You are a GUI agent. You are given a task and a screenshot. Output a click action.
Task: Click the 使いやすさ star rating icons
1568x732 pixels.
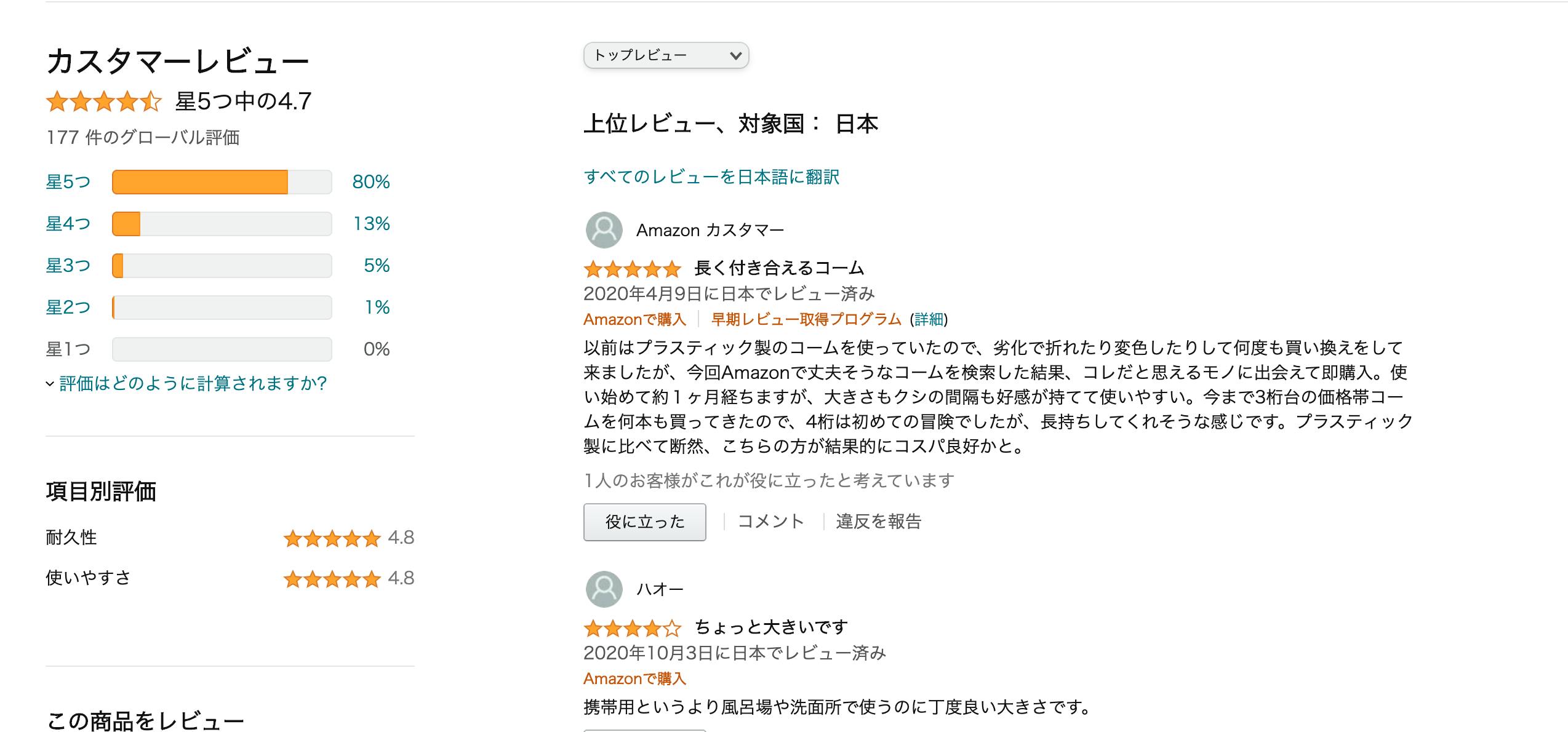coord(332,579)
